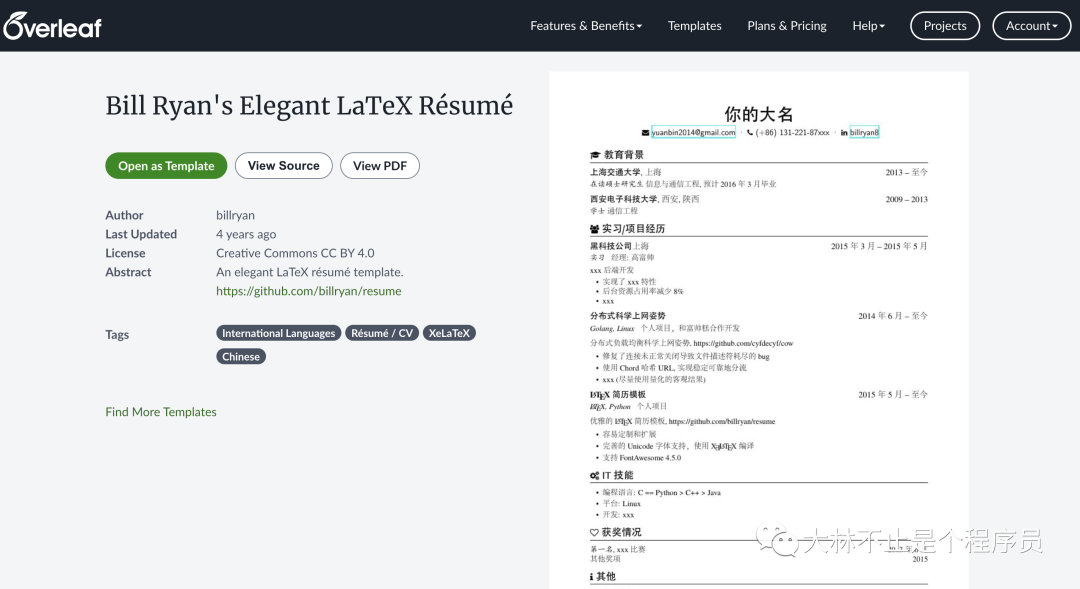
Task: Select the Chinese tag
Action: 240,356
